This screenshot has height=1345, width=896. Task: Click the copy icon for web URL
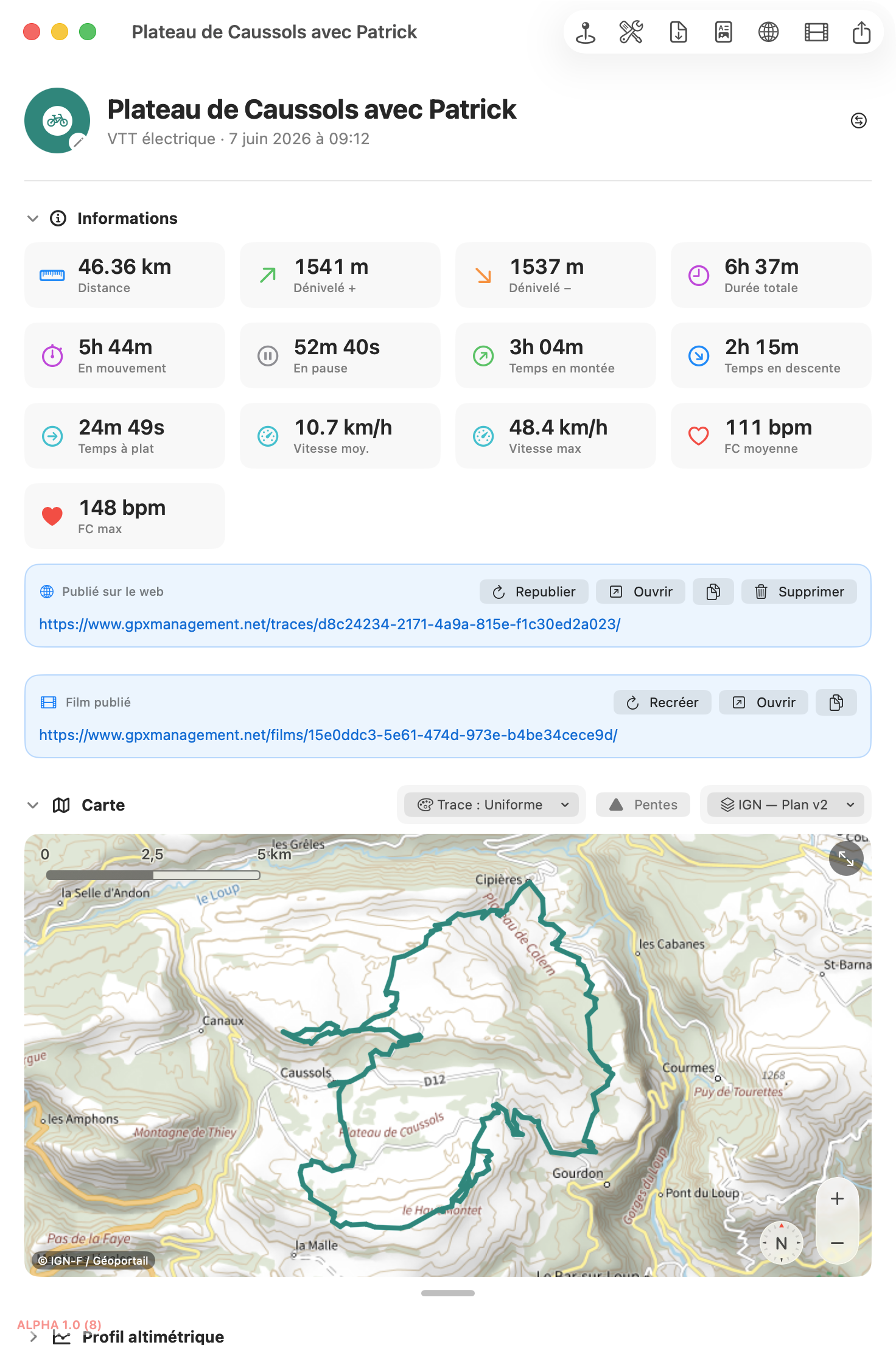[x=713, y=592]
